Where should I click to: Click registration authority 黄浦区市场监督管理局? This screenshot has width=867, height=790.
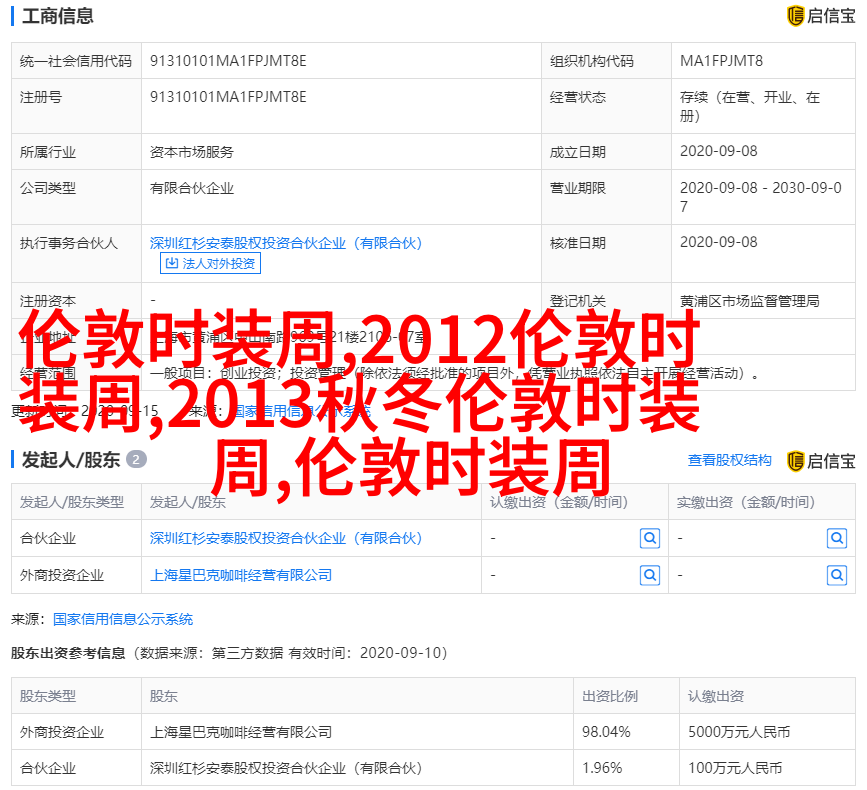point(749,301)
